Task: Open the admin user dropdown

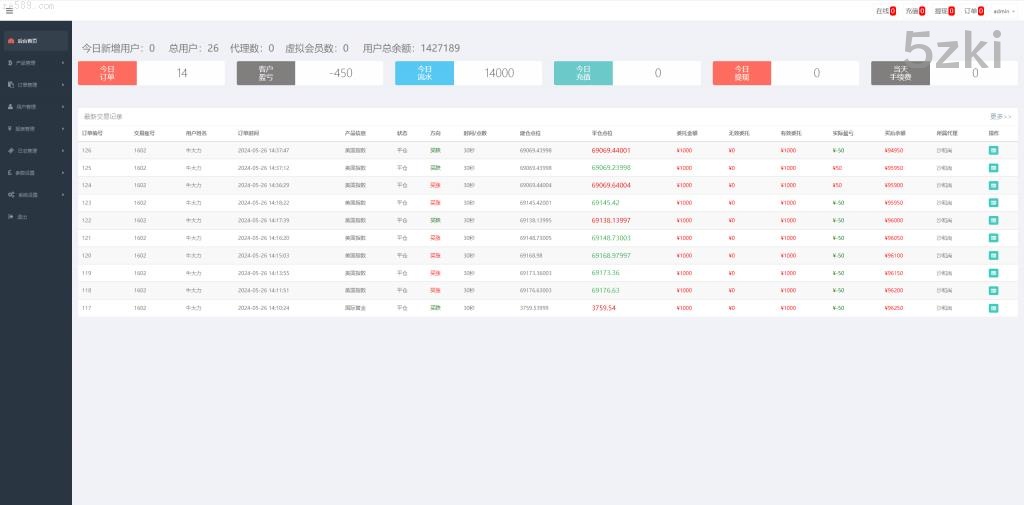Action: coord(1003,11)
